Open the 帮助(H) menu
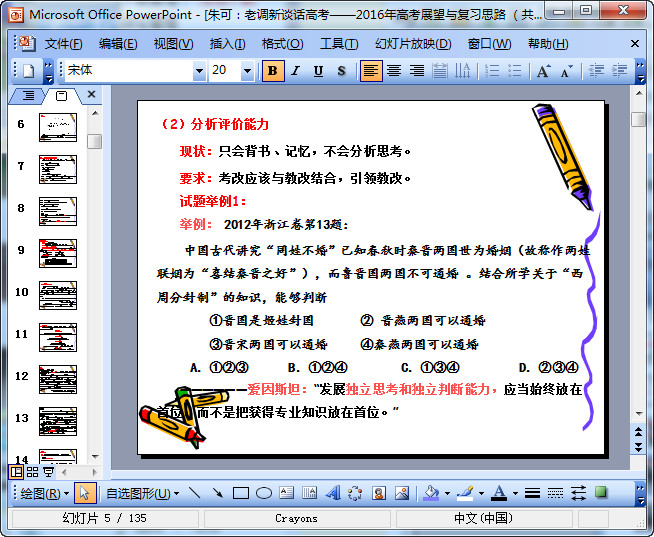 548,43
